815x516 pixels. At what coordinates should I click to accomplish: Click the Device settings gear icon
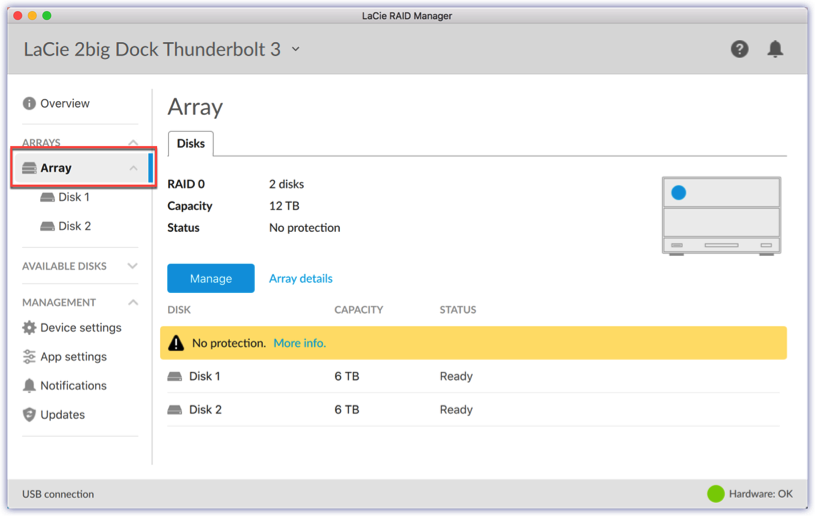click(29, 328)
